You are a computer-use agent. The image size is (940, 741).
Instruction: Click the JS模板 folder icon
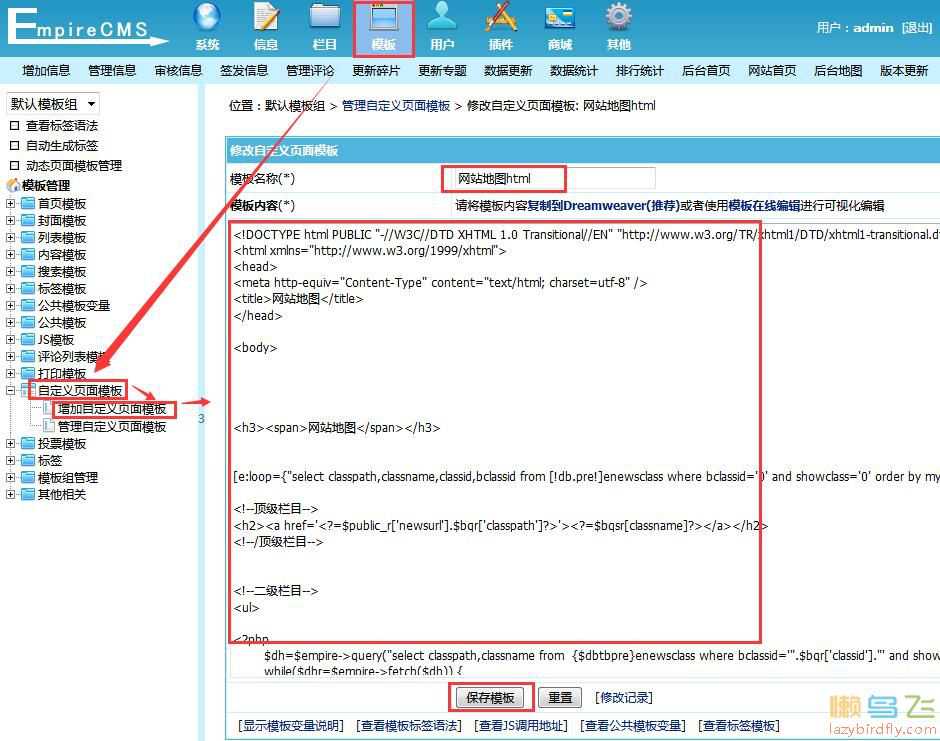pyautogui.click(x=28, y=339)
